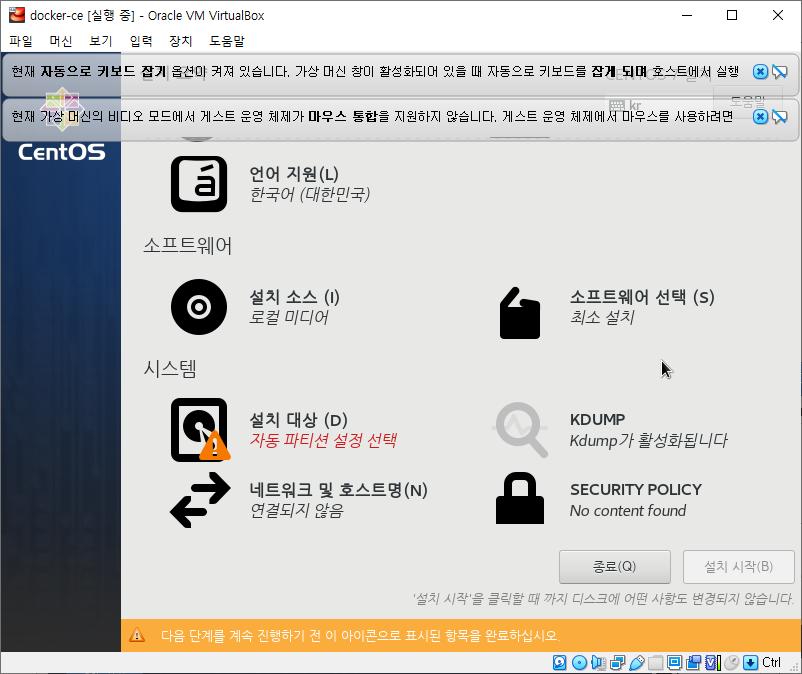Click the 연결되지 않음 text
This screenshot has width=802, height=674.
pos(296,510)
